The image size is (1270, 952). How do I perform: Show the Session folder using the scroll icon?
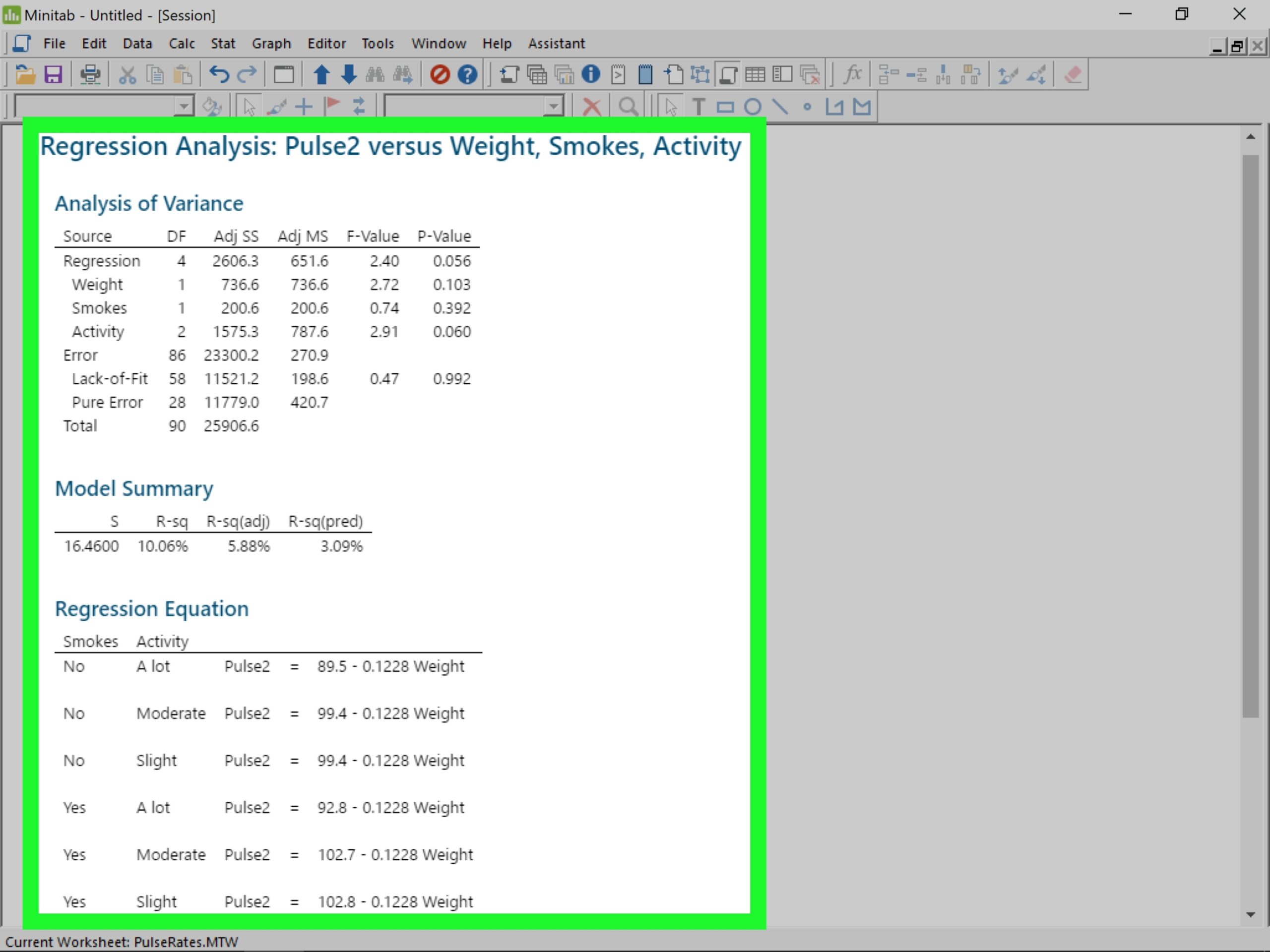[508, 74]
